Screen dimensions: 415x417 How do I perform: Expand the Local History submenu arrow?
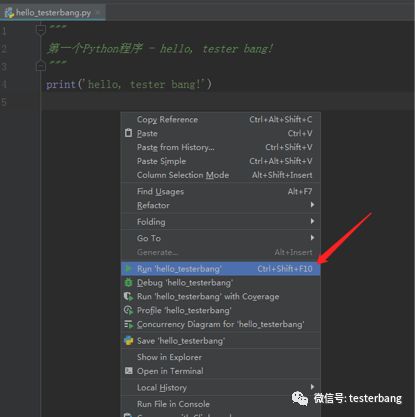point(312,387)
